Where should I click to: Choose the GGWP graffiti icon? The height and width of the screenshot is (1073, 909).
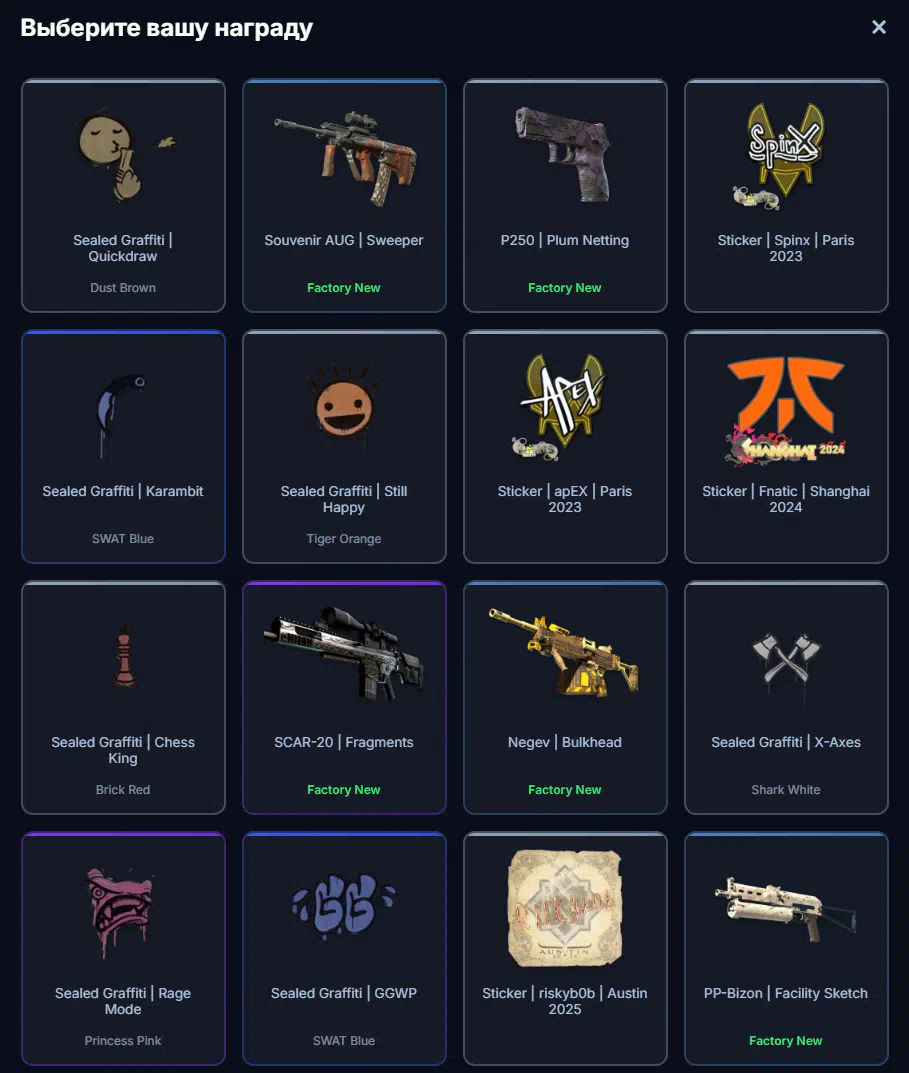[344, 903]
